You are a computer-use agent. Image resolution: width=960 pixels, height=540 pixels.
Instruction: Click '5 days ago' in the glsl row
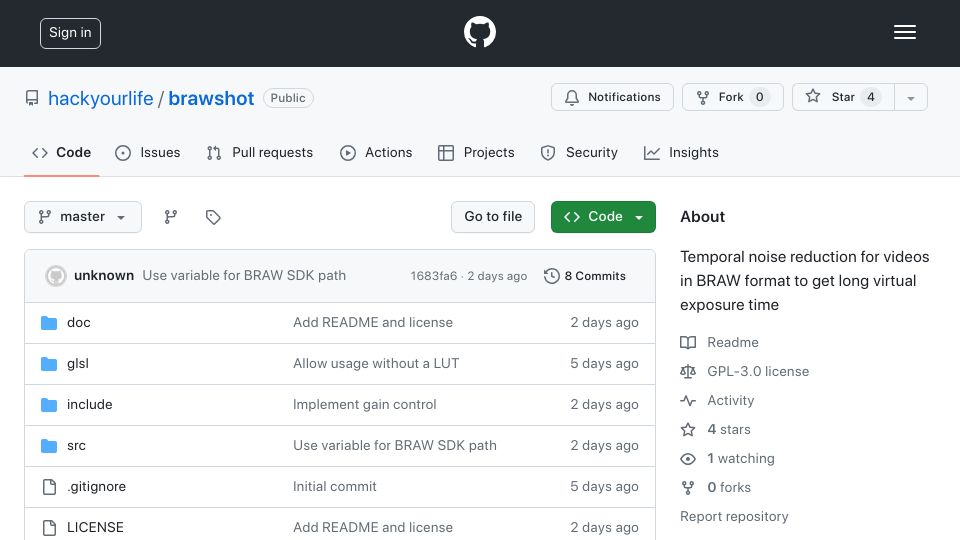point(604,364)
